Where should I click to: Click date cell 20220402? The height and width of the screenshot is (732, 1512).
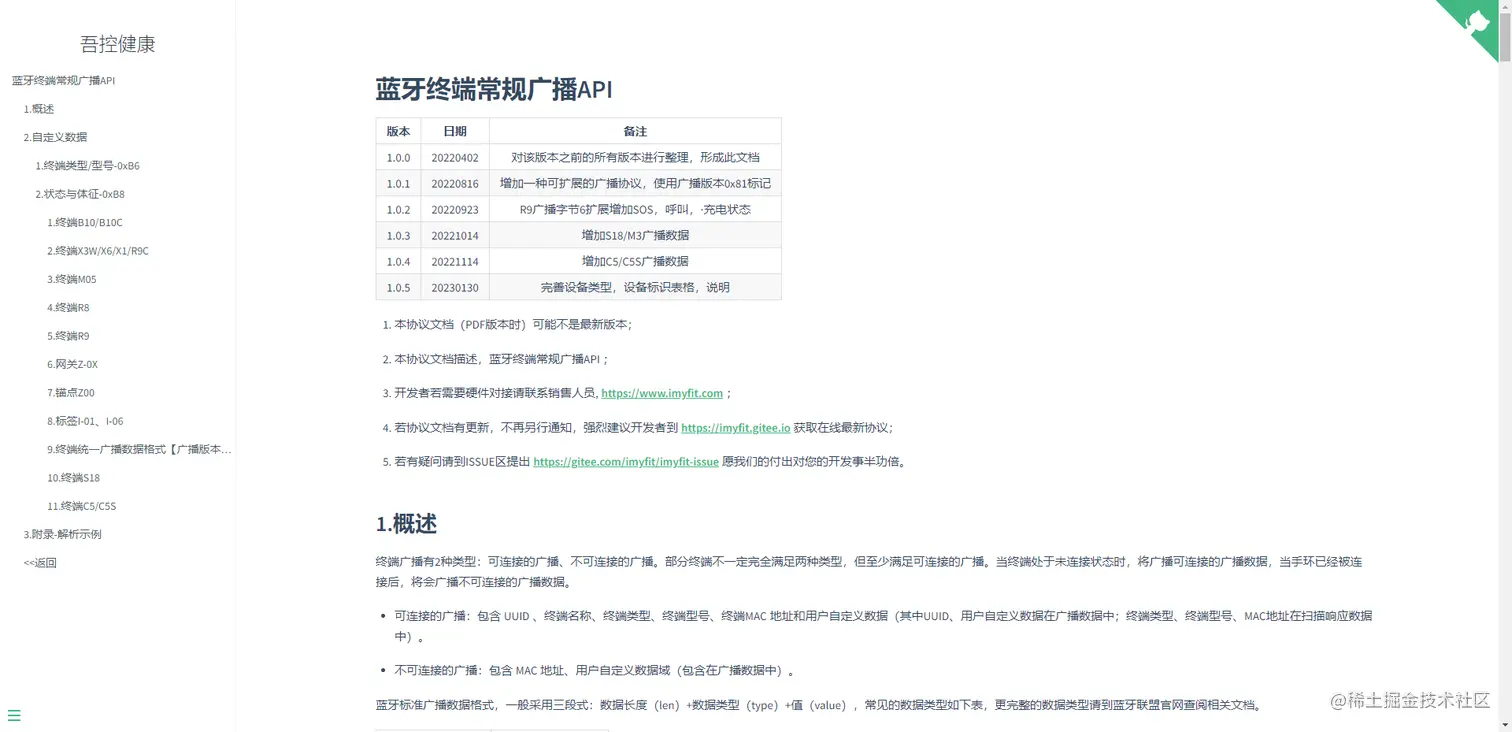(x=455, y=157)
